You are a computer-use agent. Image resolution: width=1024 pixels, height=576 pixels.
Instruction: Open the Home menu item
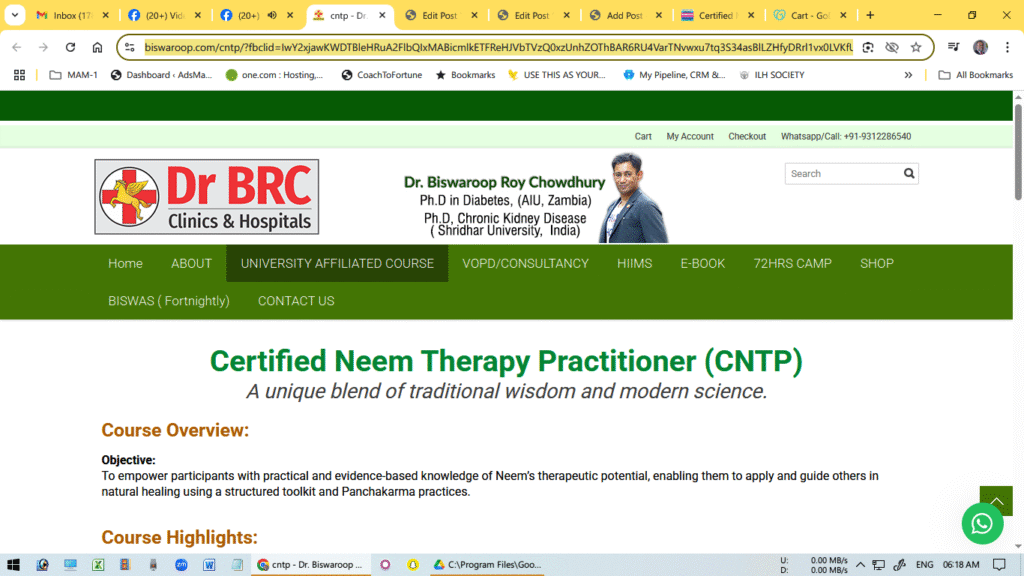point(125,264)
